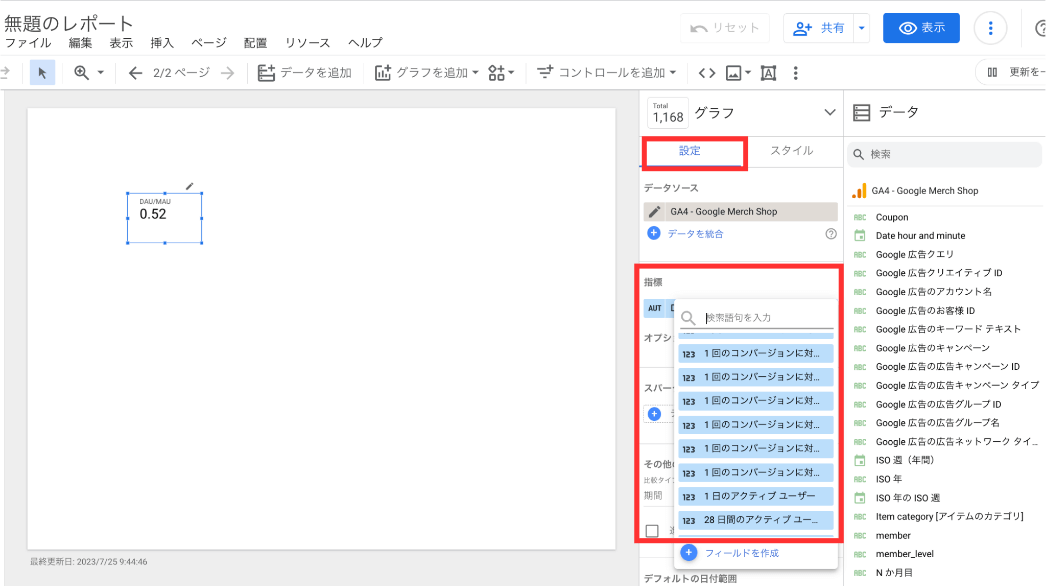
Task: Click the URL embed code icon
Action: tap(707, 73)
